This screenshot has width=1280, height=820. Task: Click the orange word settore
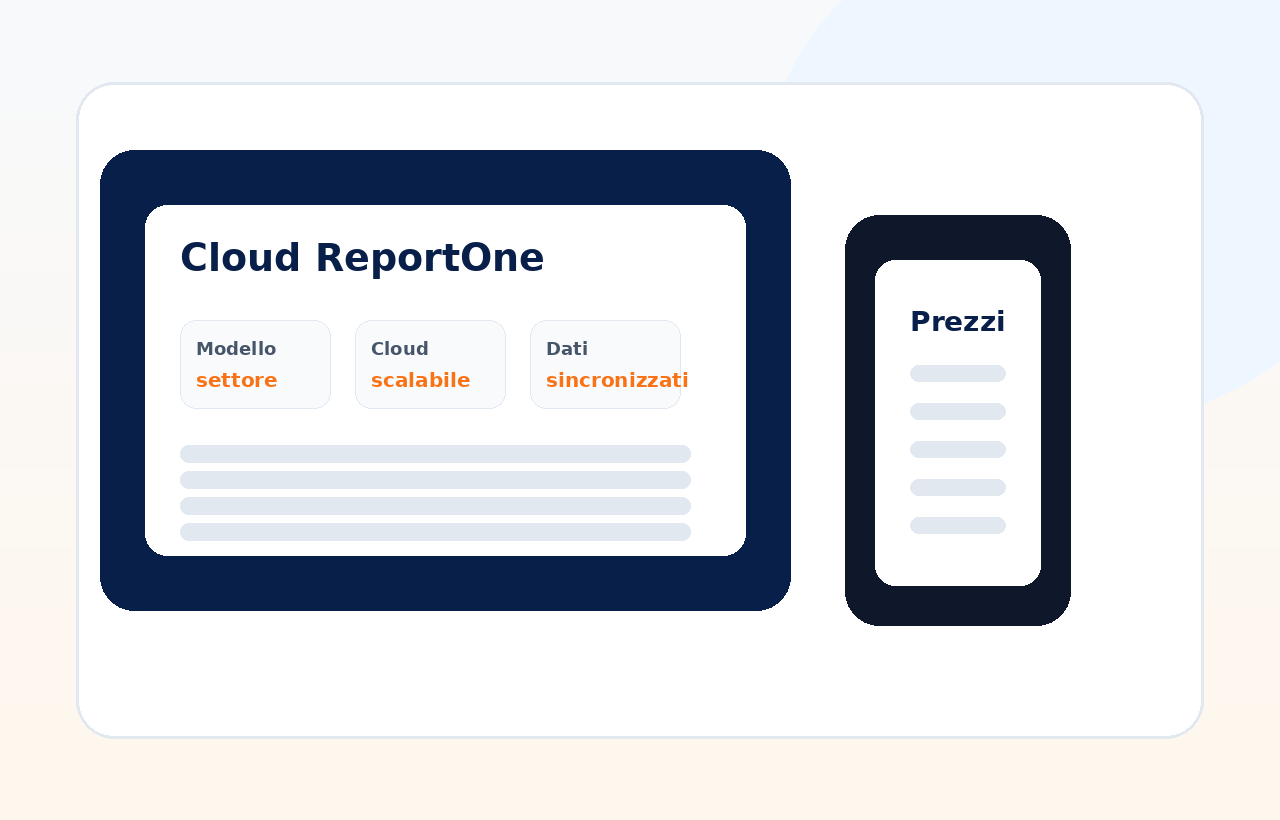click(237, 380)
